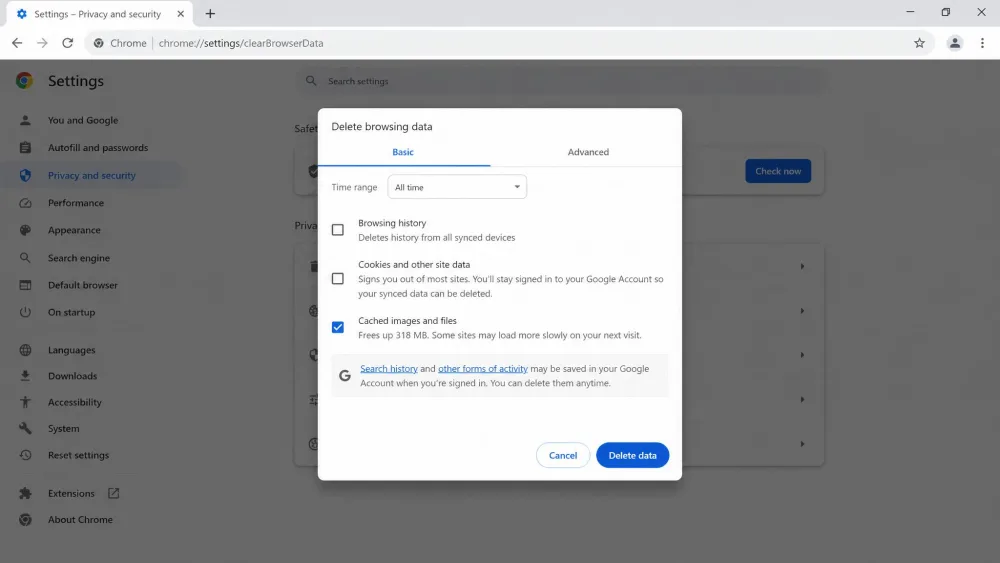The width and height of the screenshot is (1000, 563).
Task: Click the address bar URL
Action: pyautogui.click(x=241, y=43)
